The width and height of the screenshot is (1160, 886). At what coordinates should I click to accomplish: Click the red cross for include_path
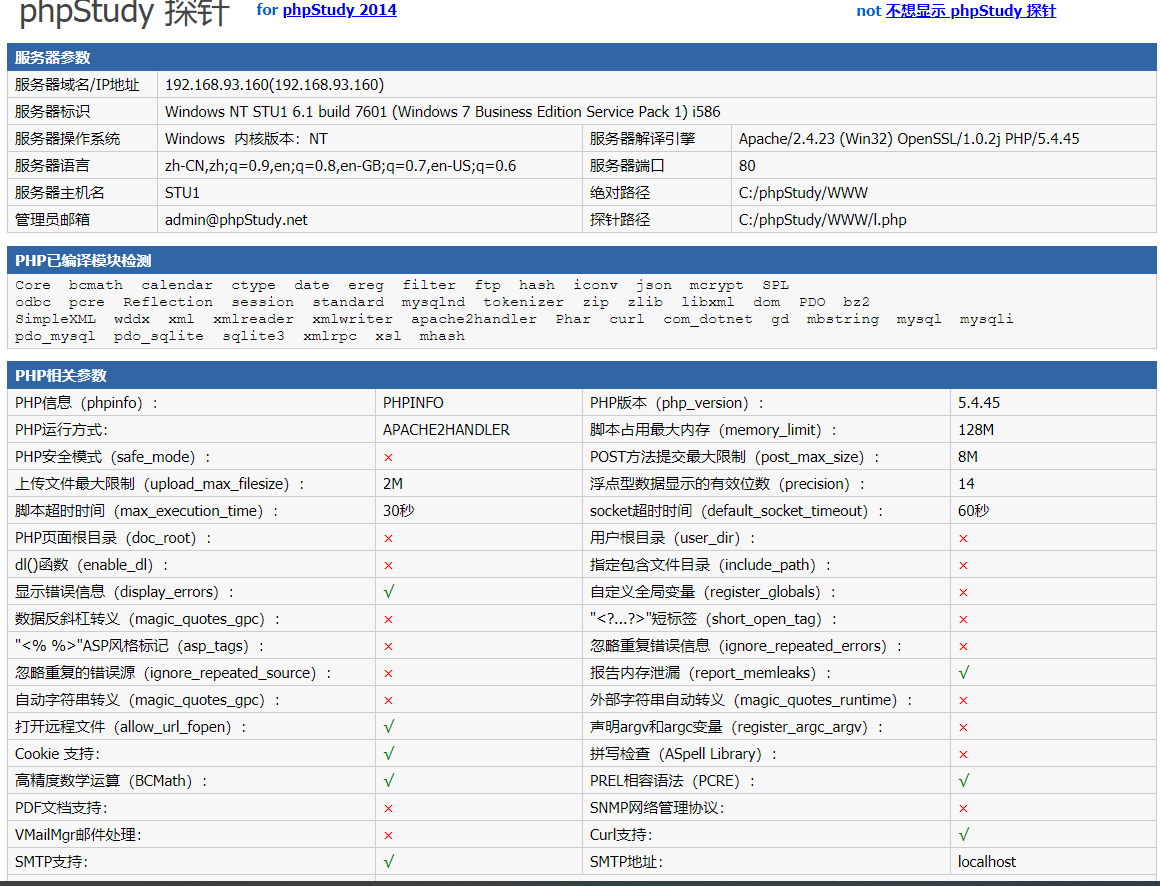963,566
